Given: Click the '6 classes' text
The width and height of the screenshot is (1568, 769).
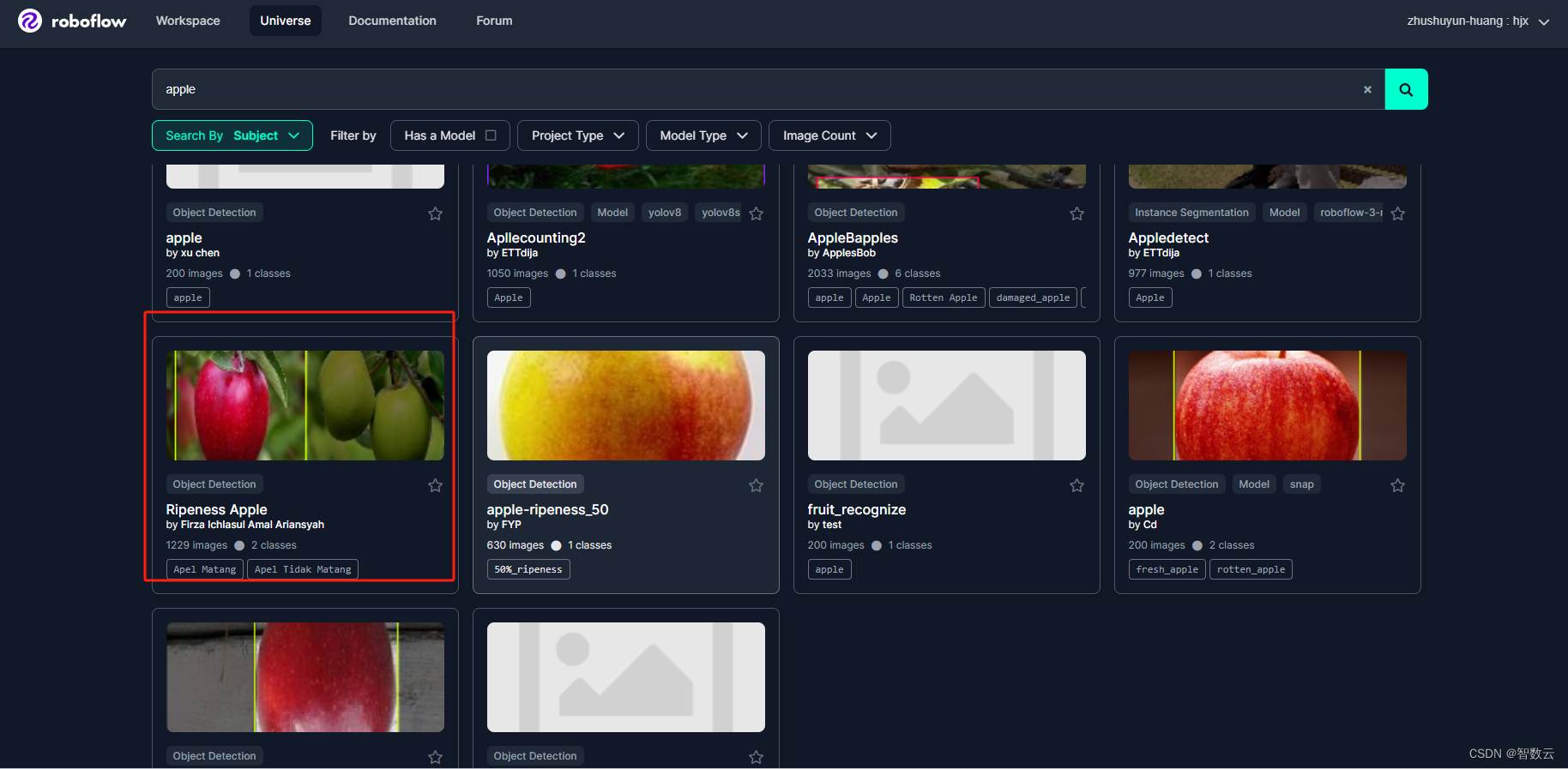Looking at the screenshot, I should (918, 273).
